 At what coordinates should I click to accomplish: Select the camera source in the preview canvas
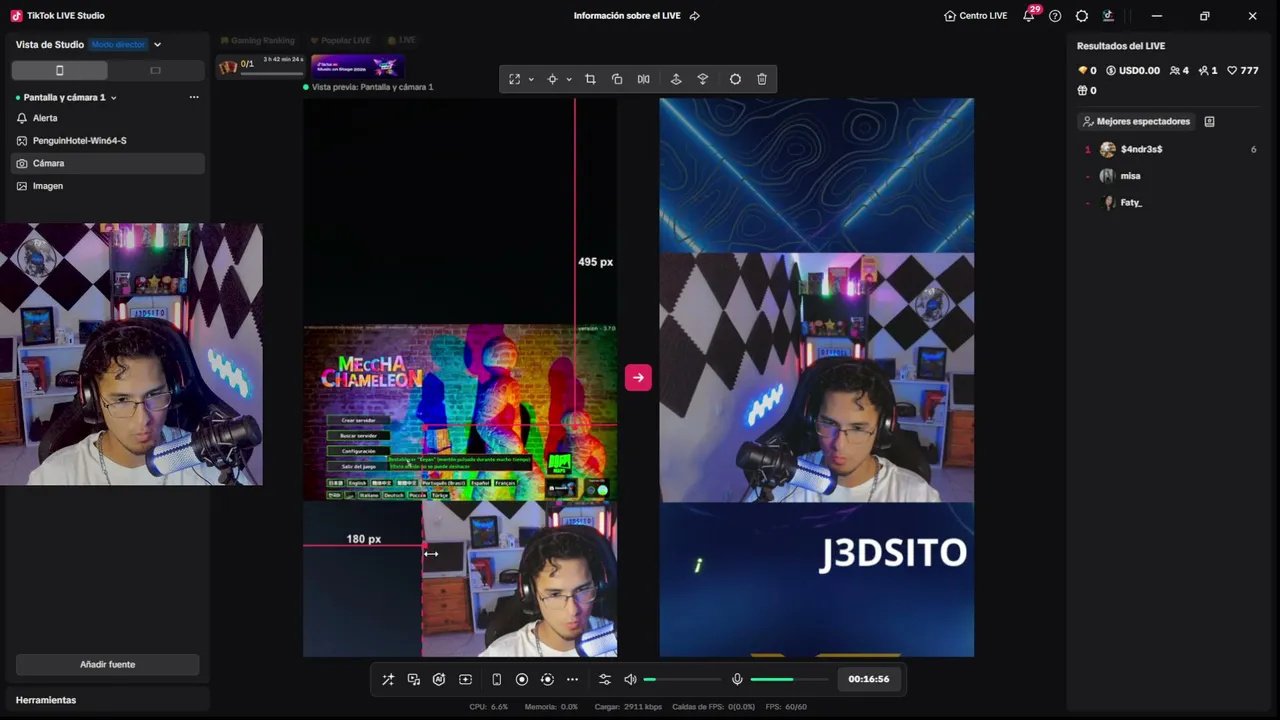[519, 579]
